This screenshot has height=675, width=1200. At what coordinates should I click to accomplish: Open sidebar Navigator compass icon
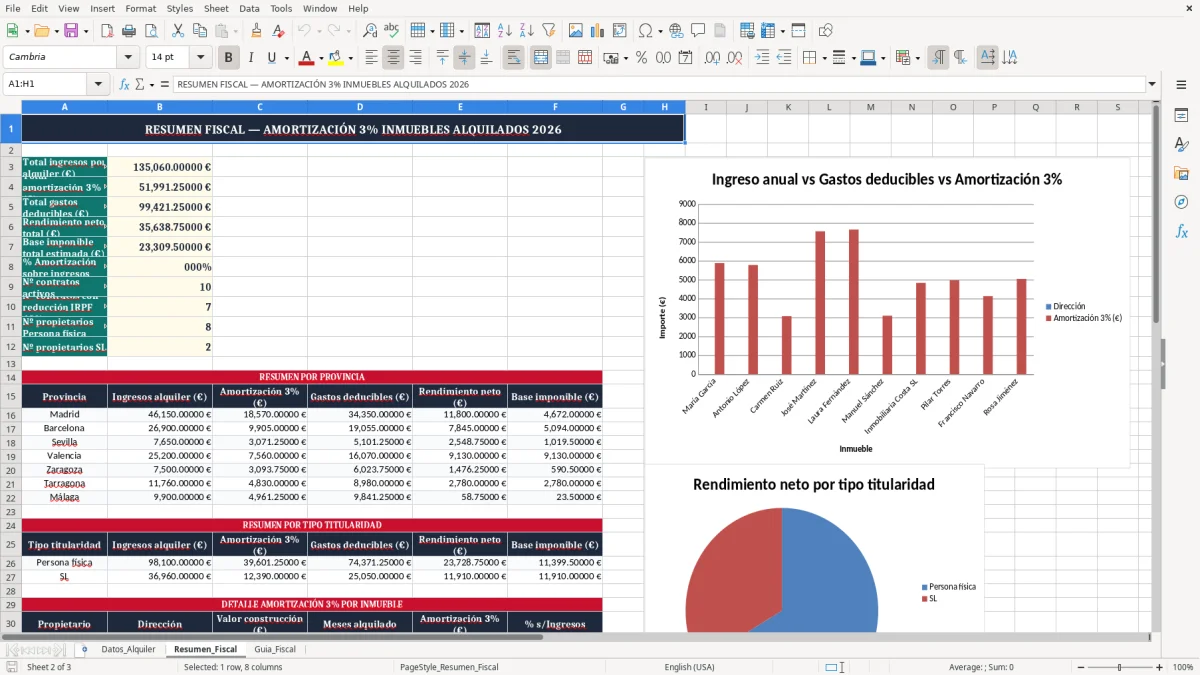pos(1181,202)
